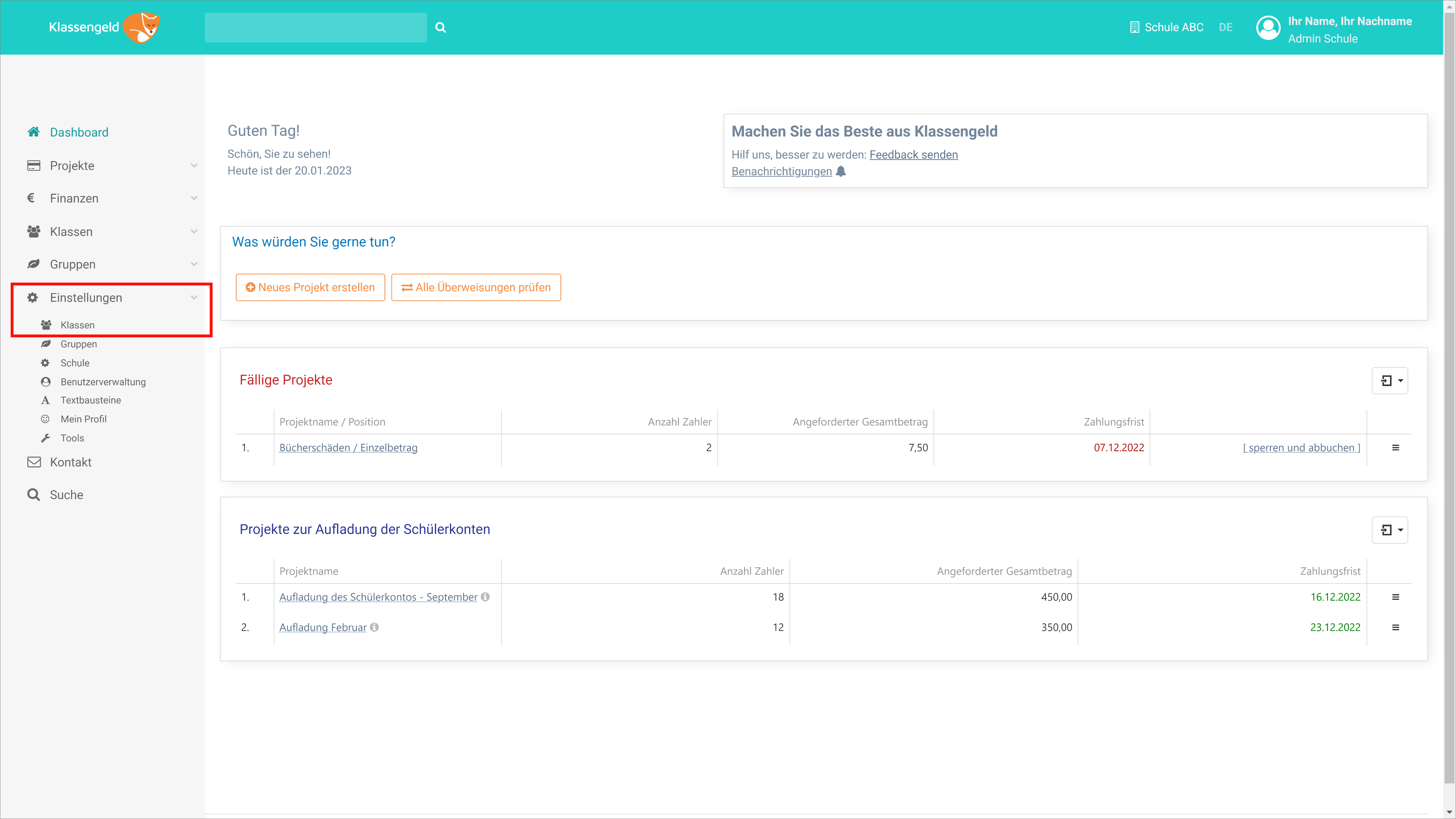Collapse the Einstellungen menu chevron

click(194, 297)
